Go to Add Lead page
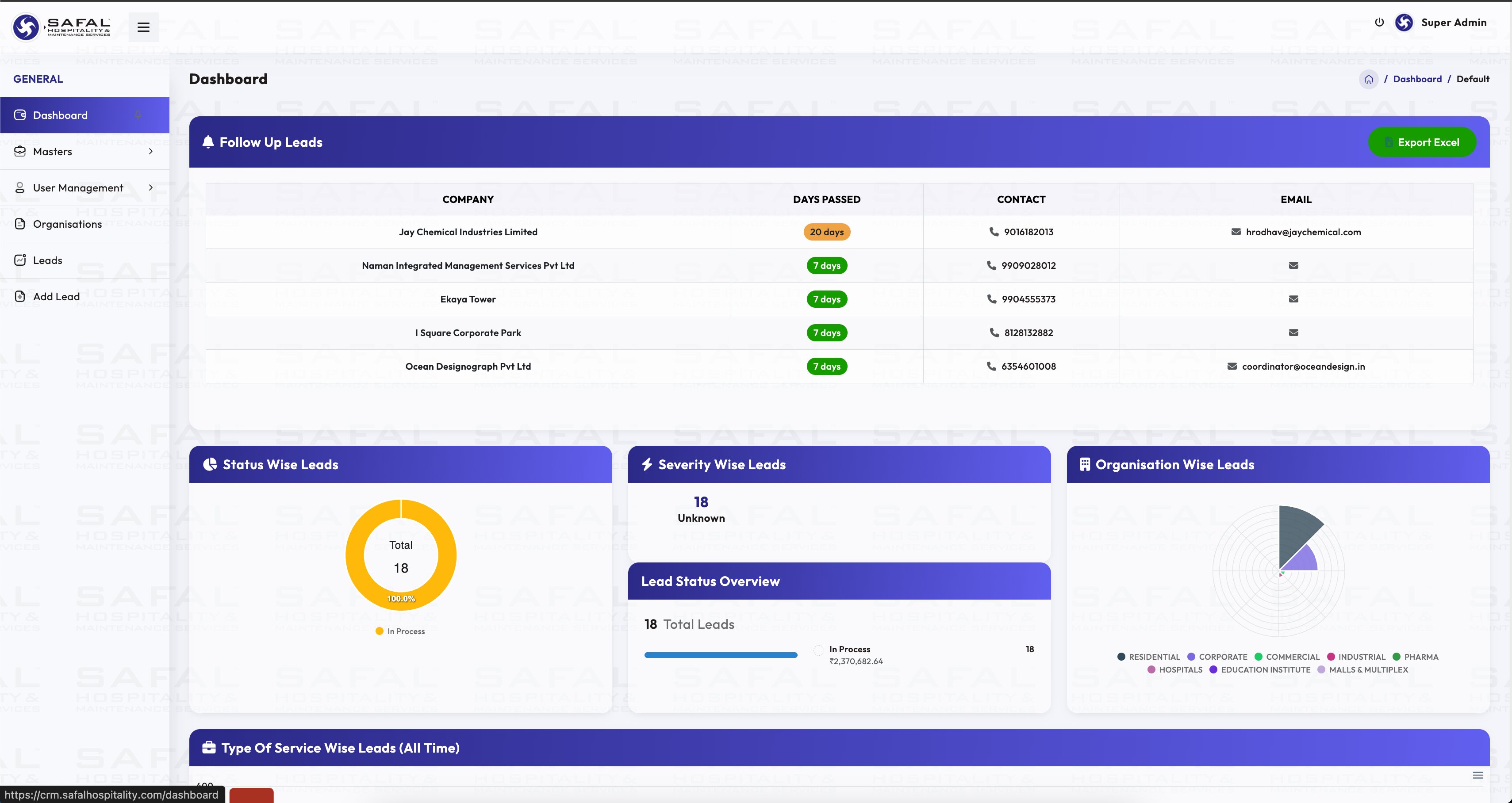 click(x=56, y=297)
